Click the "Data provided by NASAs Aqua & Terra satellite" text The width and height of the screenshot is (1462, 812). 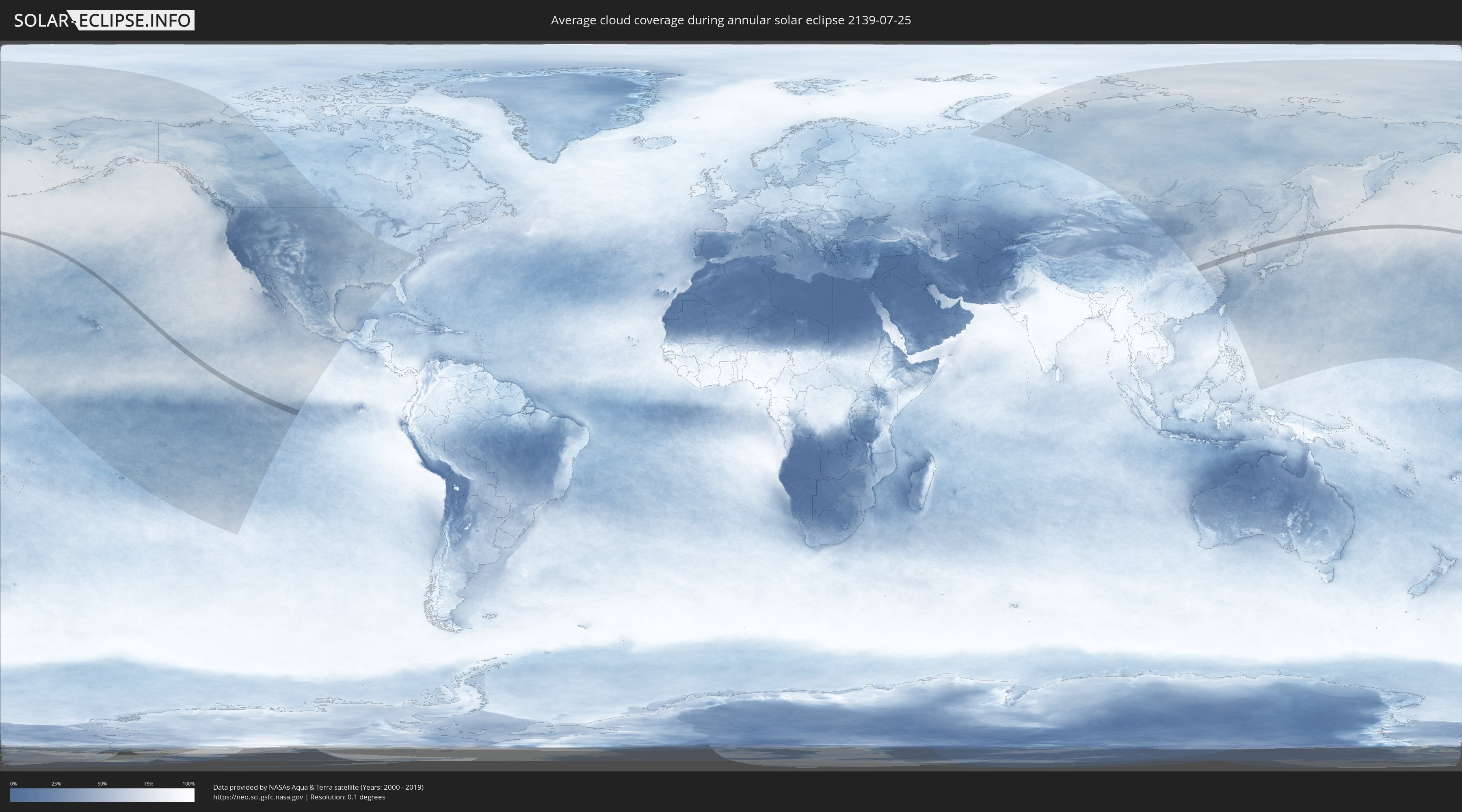pos(286,787)
